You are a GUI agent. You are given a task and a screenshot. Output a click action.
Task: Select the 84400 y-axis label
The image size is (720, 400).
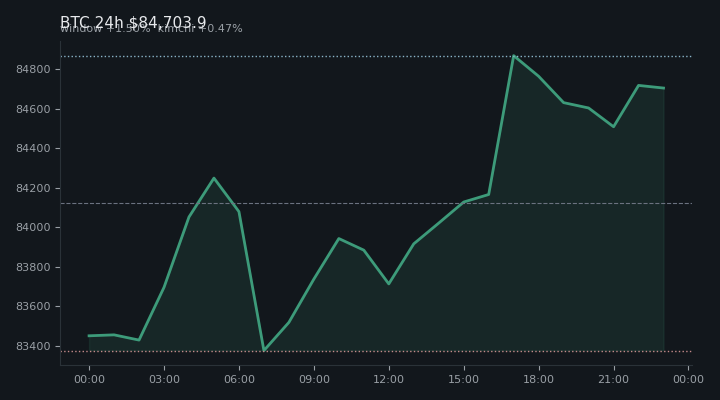pyautogui.click(x=33, y=149)
